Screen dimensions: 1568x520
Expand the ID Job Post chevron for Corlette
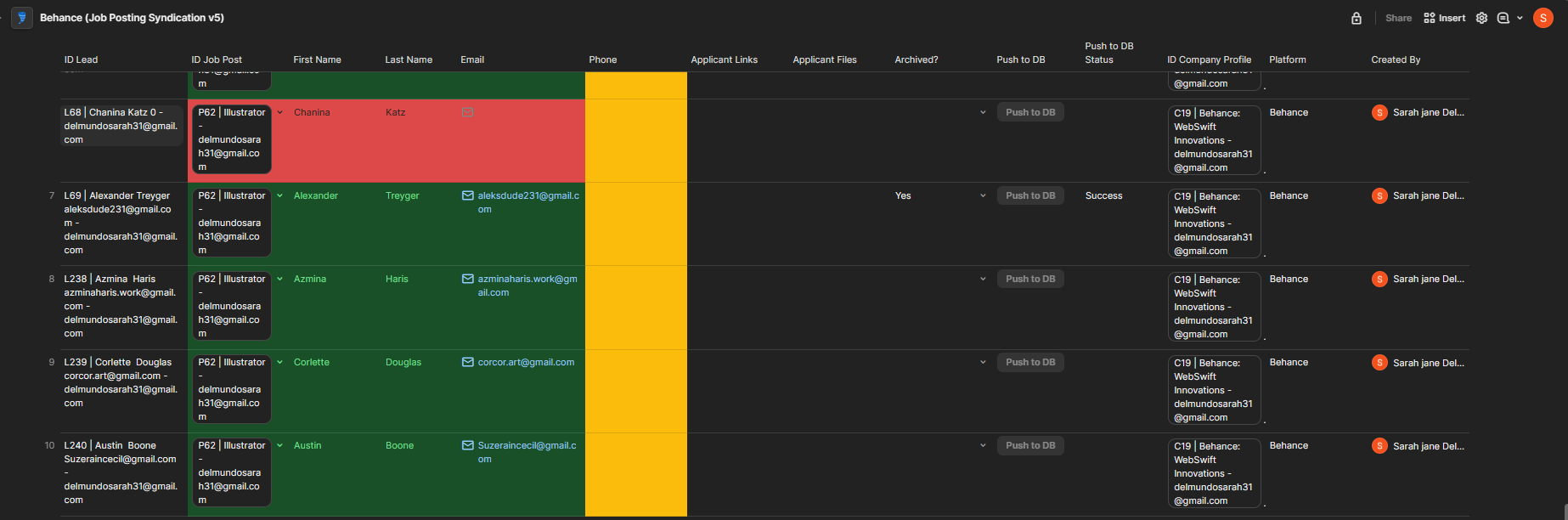coord(279,362)
